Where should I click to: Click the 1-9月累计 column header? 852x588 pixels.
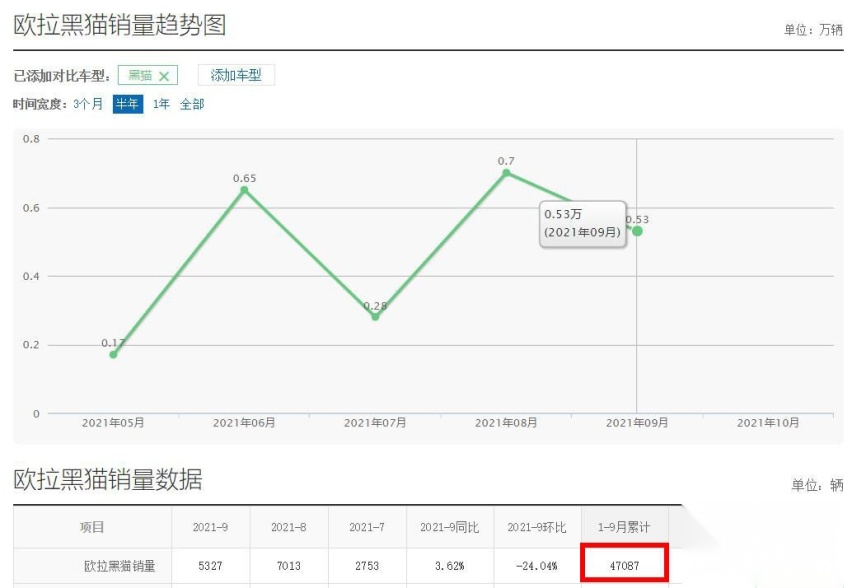coord(624,527)
